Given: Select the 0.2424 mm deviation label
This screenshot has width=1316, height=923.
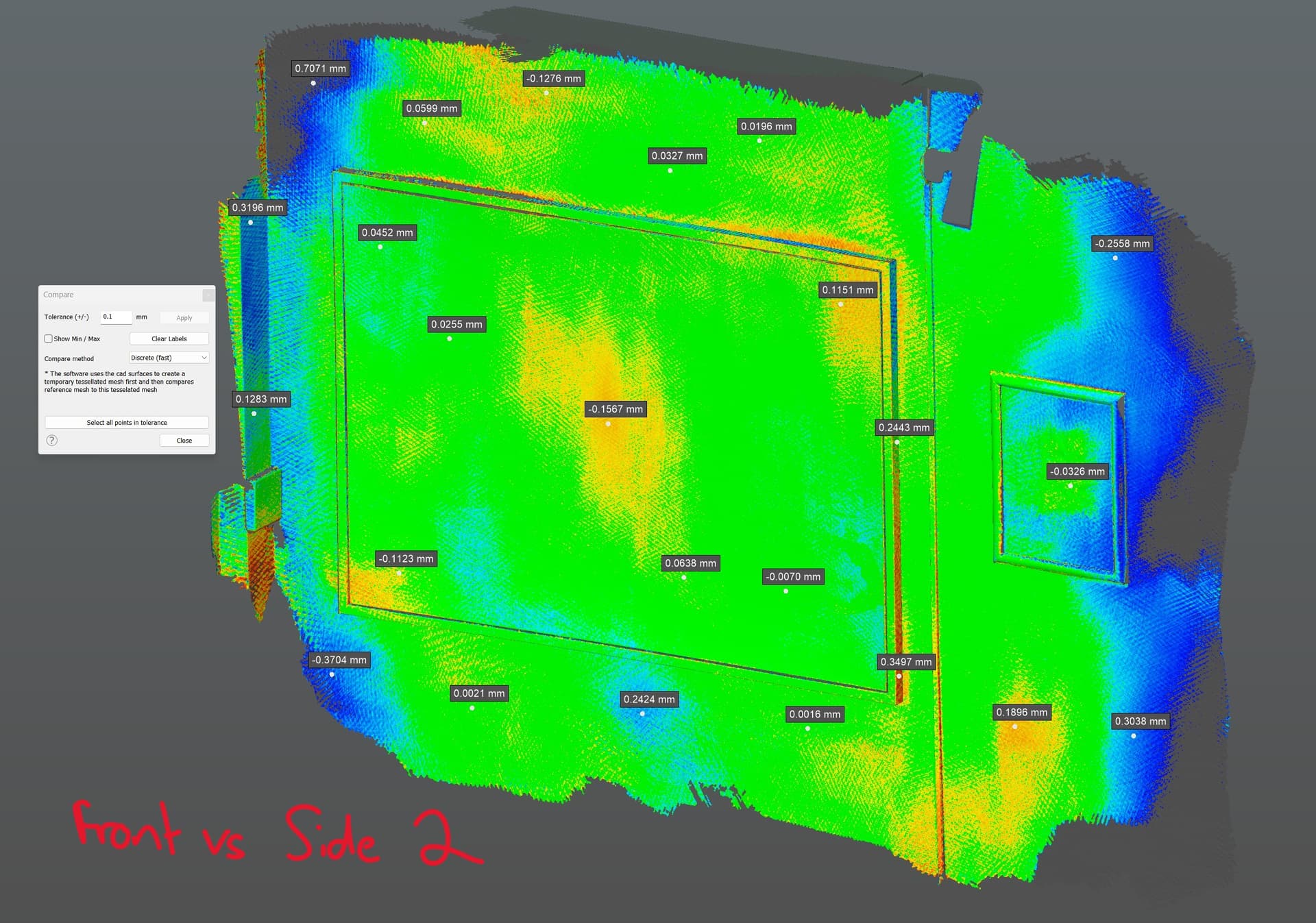Looking at the screenshot, I should click(648, 700).
